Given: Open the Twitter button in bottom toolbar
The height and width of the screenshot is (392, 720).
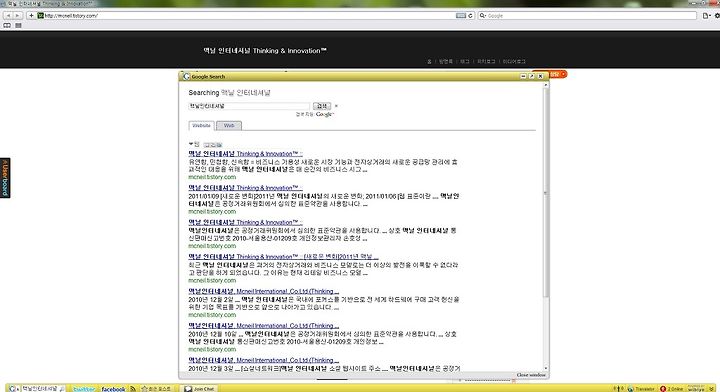Looking at the screenshot, I should point(84,389).
